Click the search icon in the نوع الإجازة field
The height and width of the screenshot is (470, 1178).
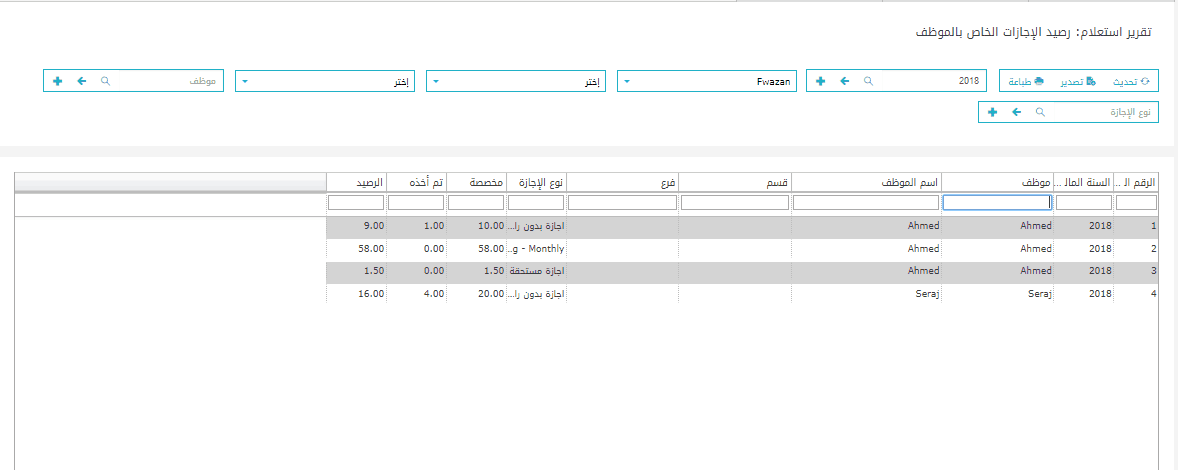[1041, 112]
